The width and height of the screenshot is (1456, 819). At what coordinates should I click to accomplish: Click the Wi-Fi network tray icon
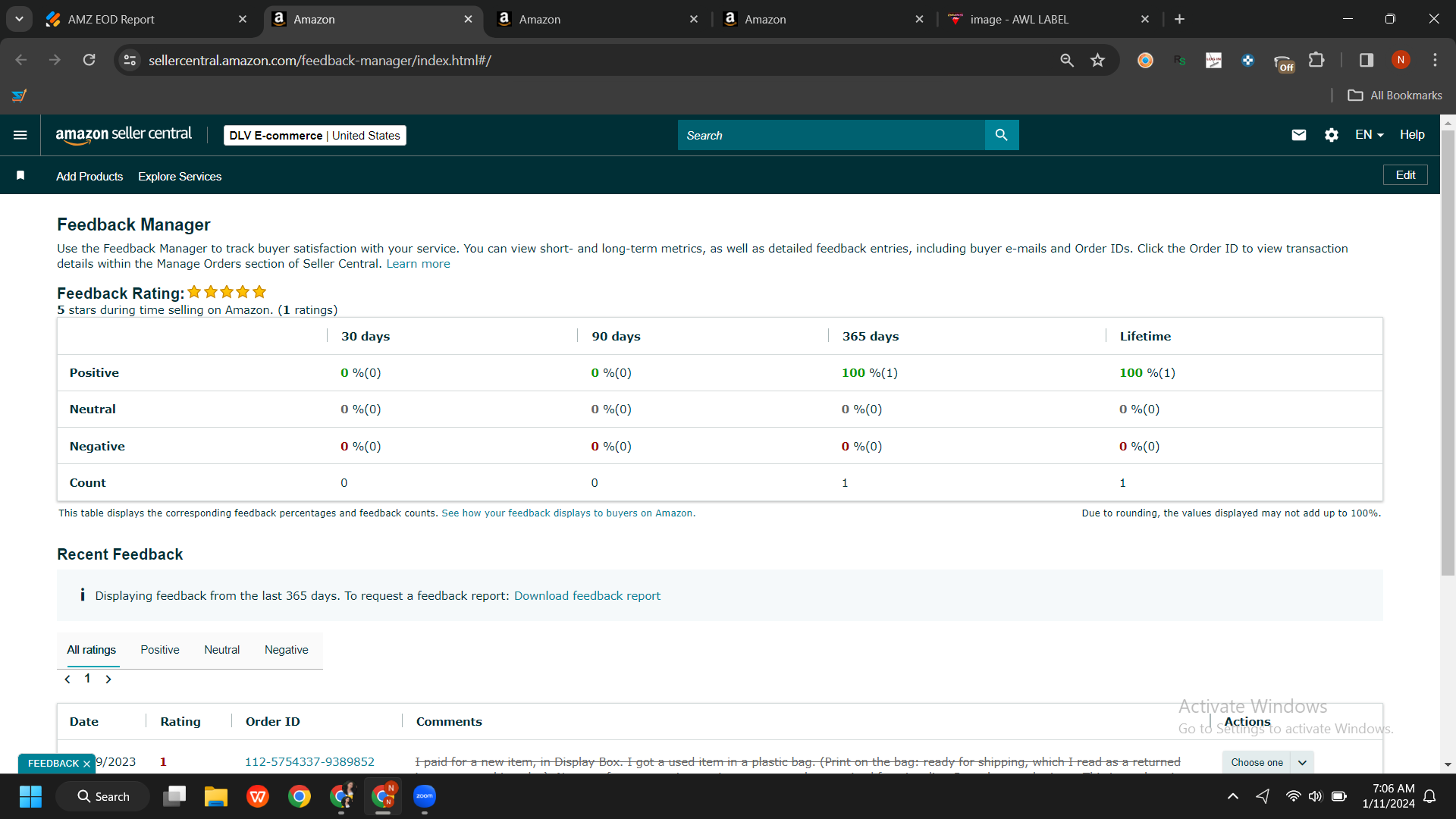point(1293,796)
